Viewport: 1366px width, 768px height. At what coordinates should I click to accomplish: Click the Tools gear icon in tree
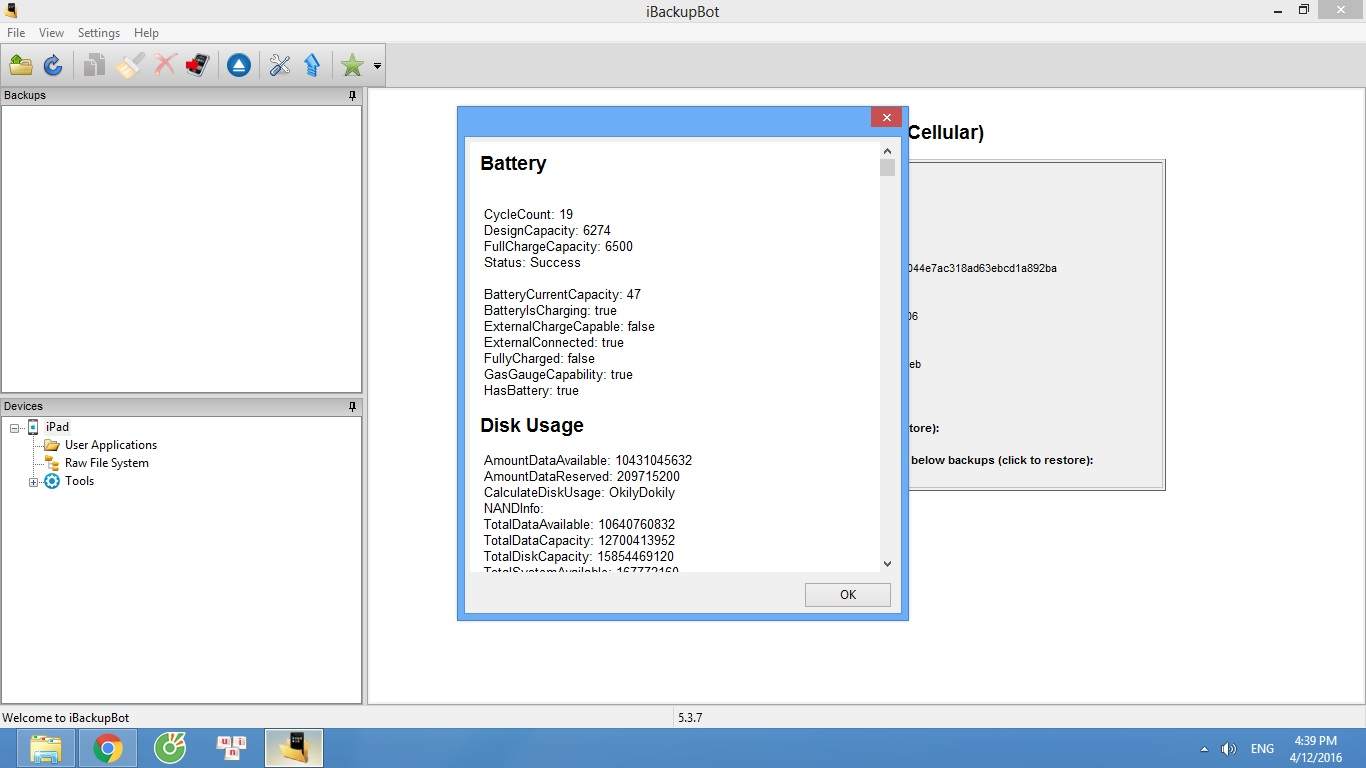(52, 481)
